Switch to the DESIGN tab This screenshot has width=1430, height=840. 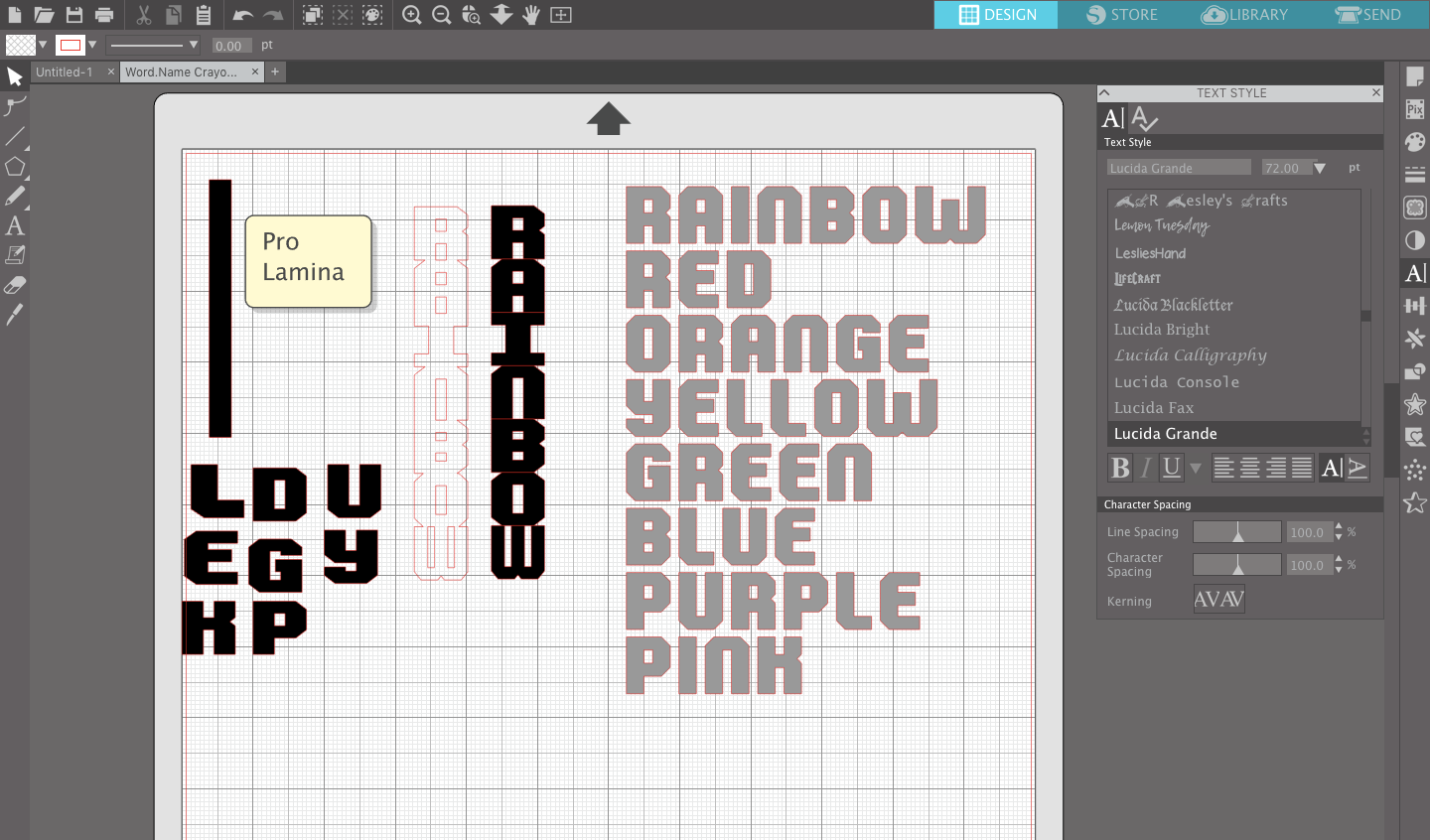(x=996, y=15)
